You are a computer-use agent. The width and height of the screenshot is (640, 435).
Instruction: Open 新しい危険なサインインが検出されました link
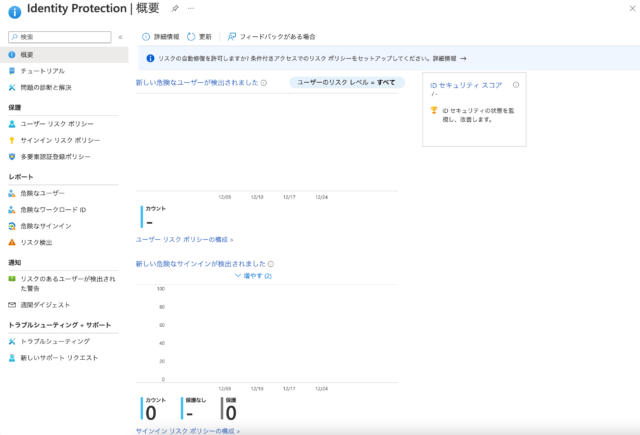[200, 264]
